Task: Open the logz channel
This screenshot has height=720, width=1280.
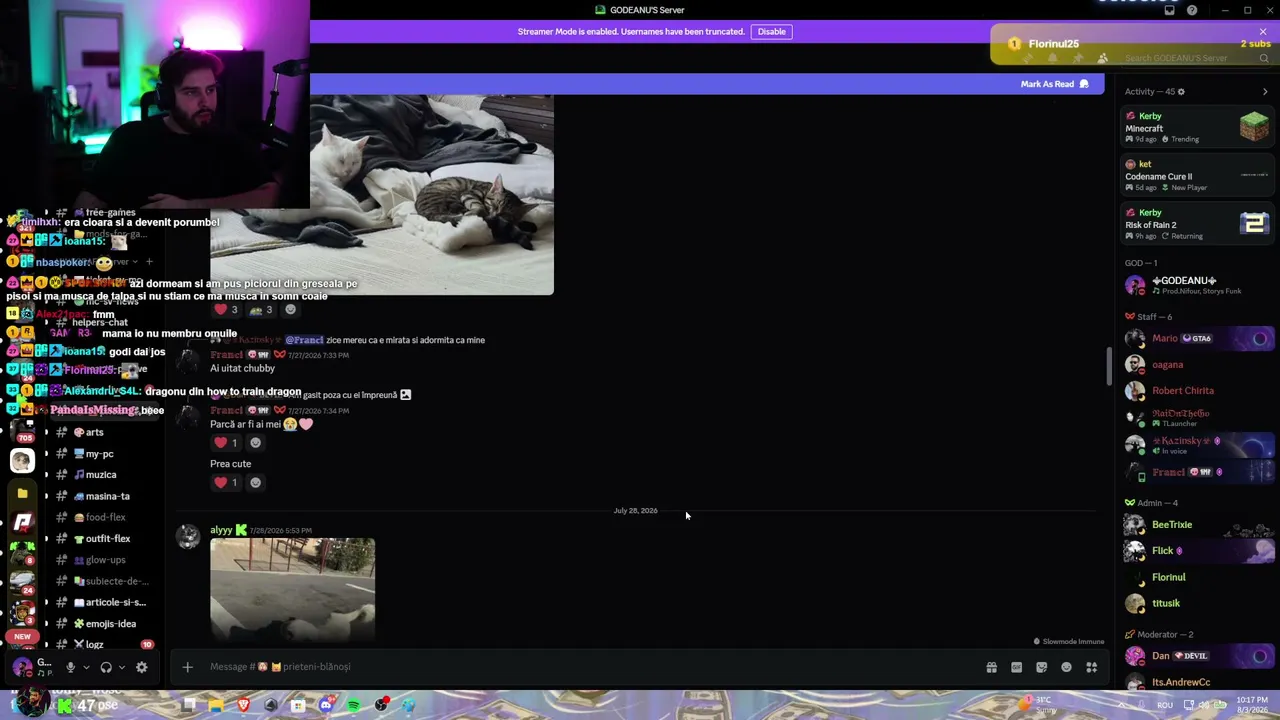Action: pyautogui.click(x=95, y=645)
